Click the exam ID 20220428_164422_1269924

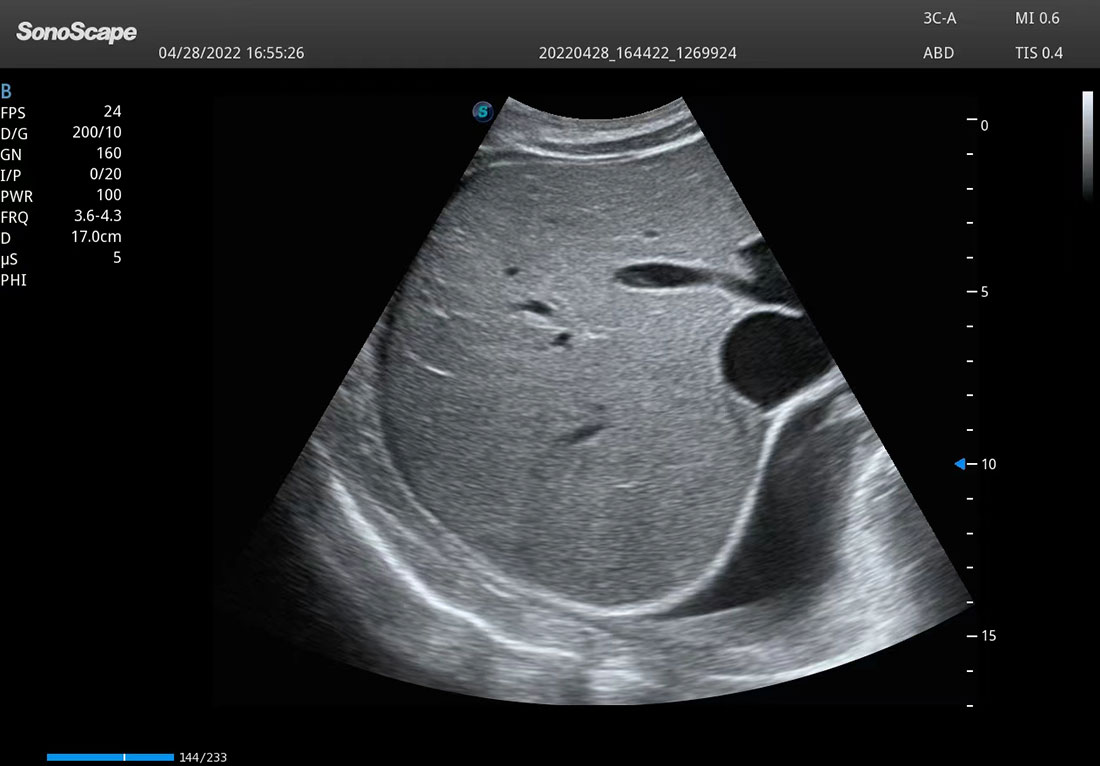638,53
